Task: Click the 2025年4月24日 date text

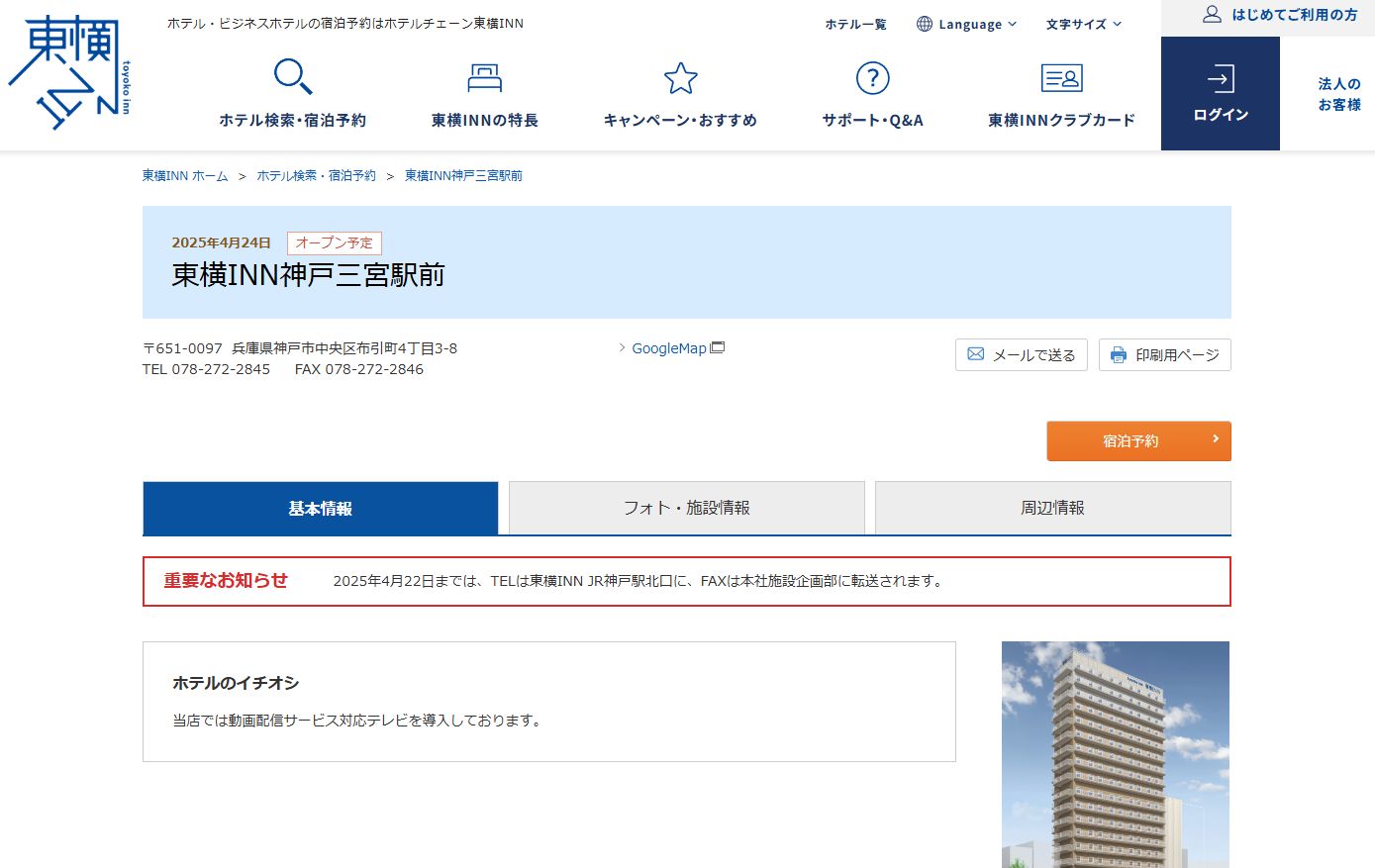Action: (x=222, y=242)
